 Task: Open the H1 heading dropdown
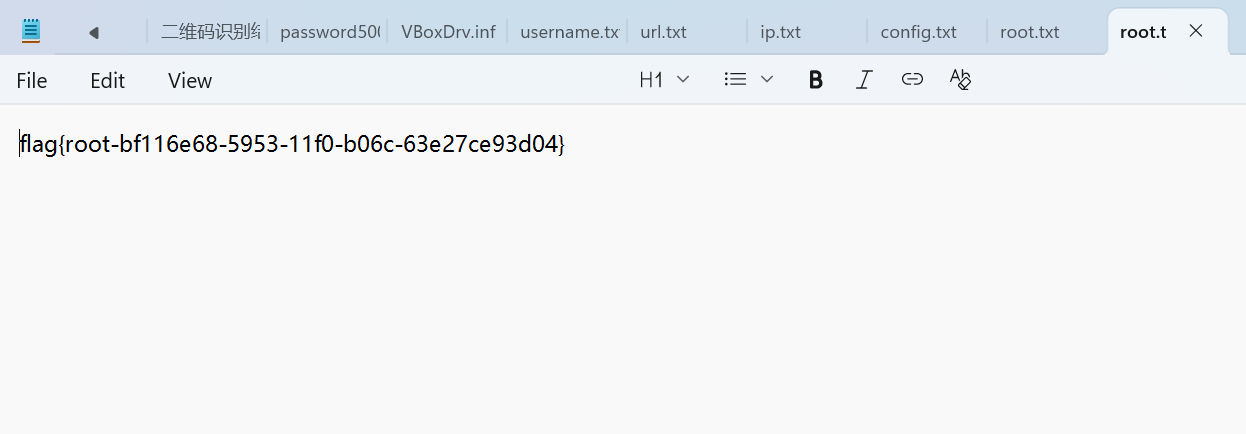pyautogui.click(x=664, y=80)
